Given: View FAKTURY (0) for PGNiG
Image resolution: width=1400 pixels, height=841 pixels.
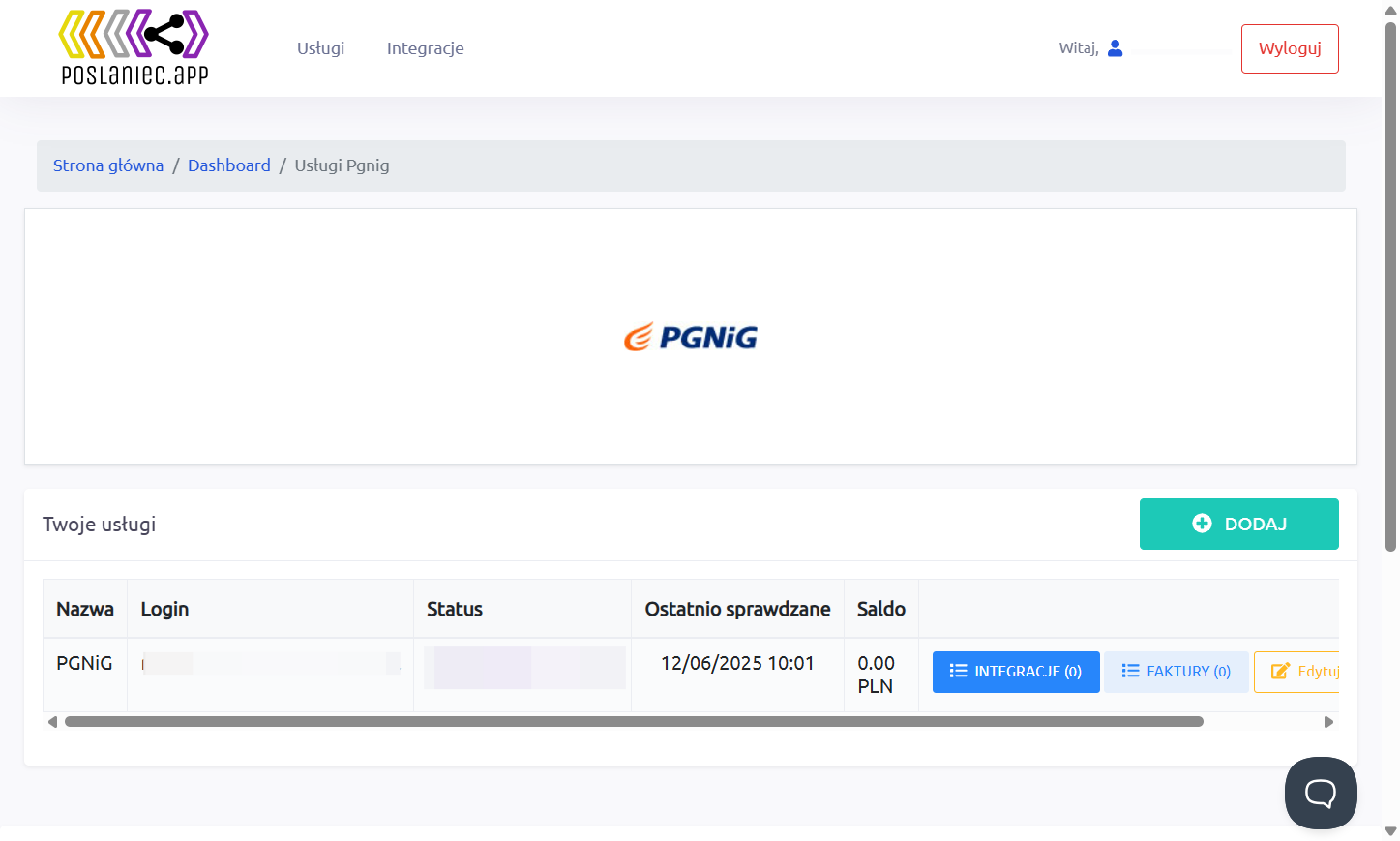Looking at the screenshot, I should pos(1177,672).
